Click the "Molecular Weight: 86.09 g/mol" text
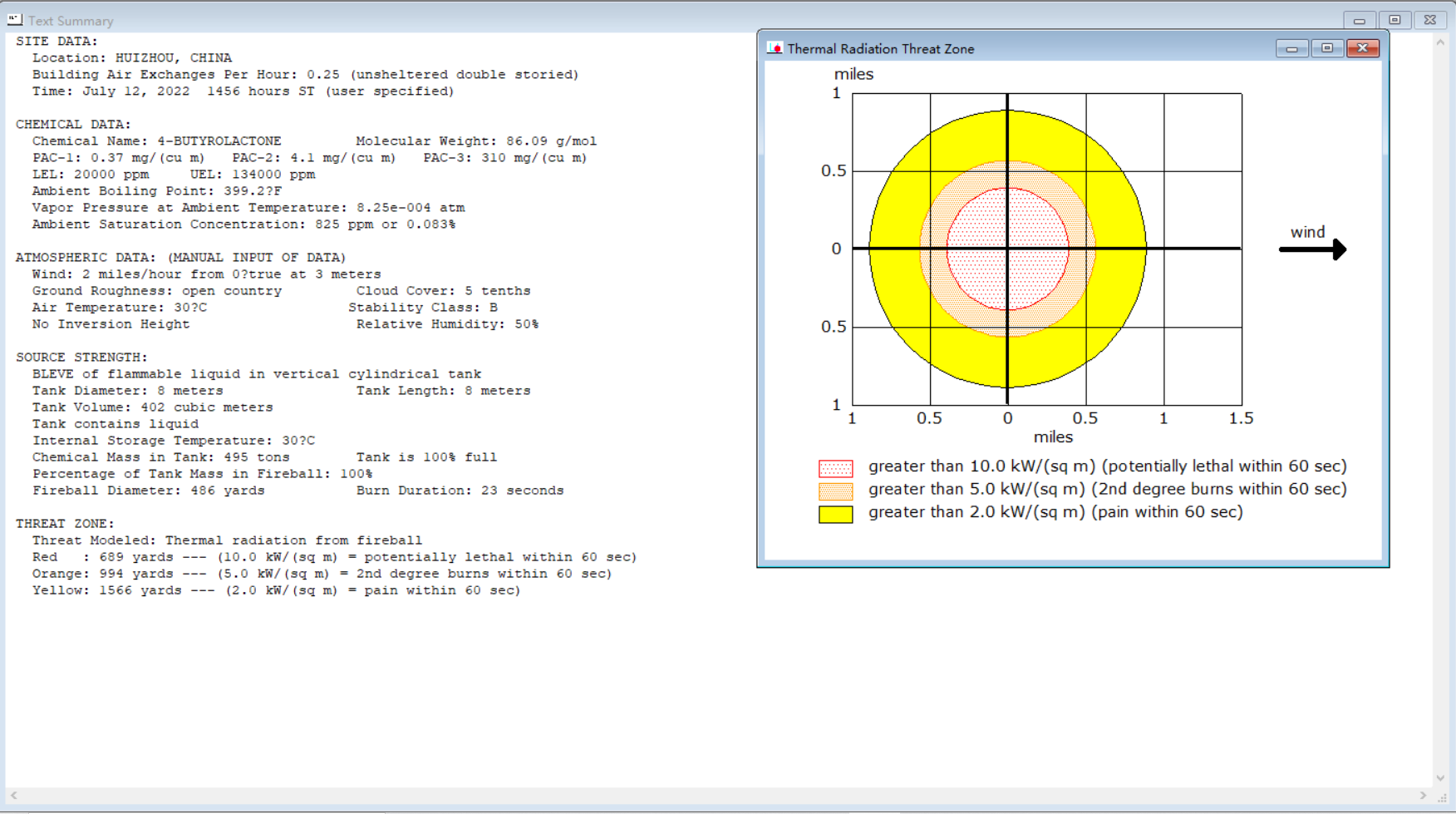The height and width of the screenshot is (814, 1456). 476,141
